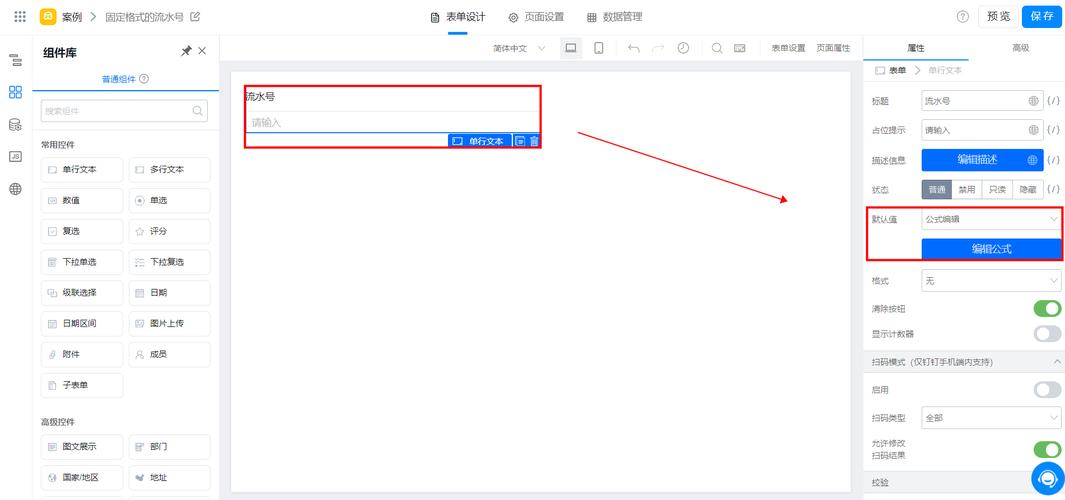Set status to 禁用
The width and height of the screenshot is (1065, 500).
967,190
